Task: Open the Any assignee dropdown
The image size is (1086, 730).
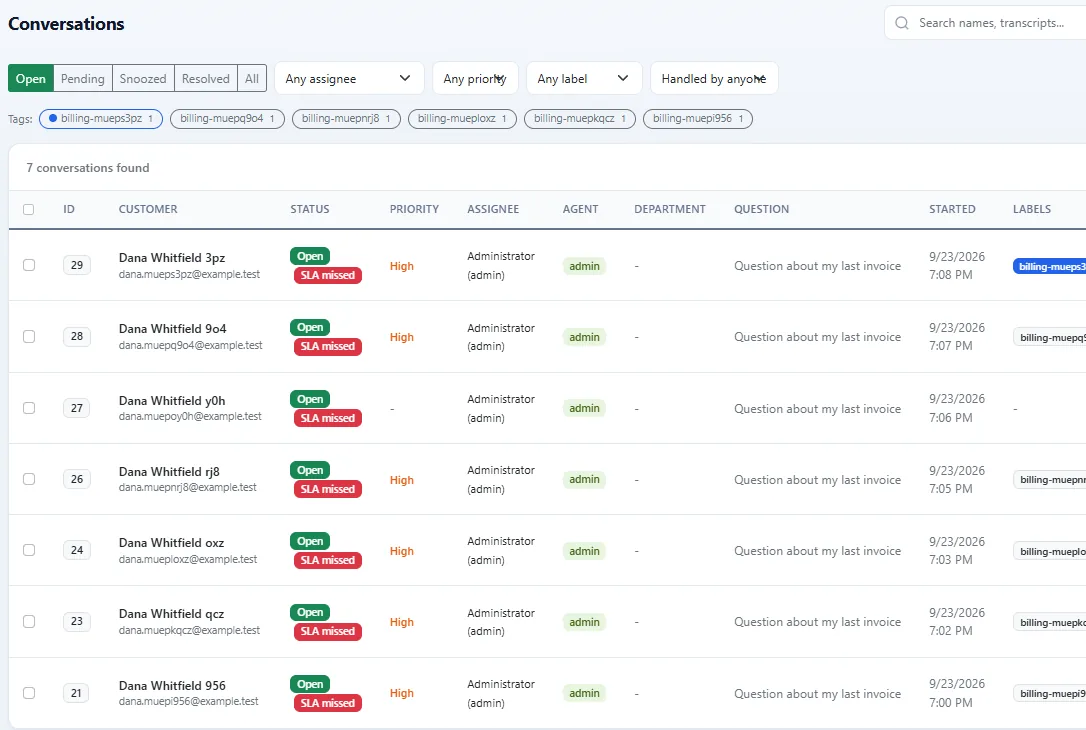Action: pyautogui.click(x=349, y=78)
